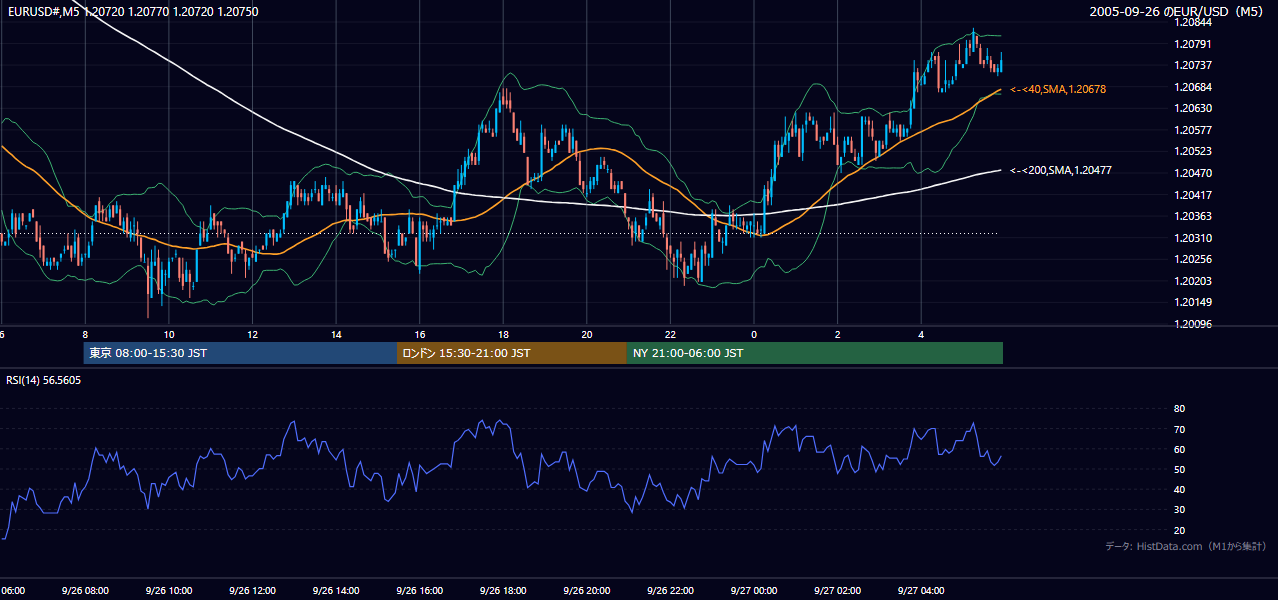This screenshot has height=600, width=1278.
Task: Click price axis value 1.20096
Action: (x=1194, y=324)
